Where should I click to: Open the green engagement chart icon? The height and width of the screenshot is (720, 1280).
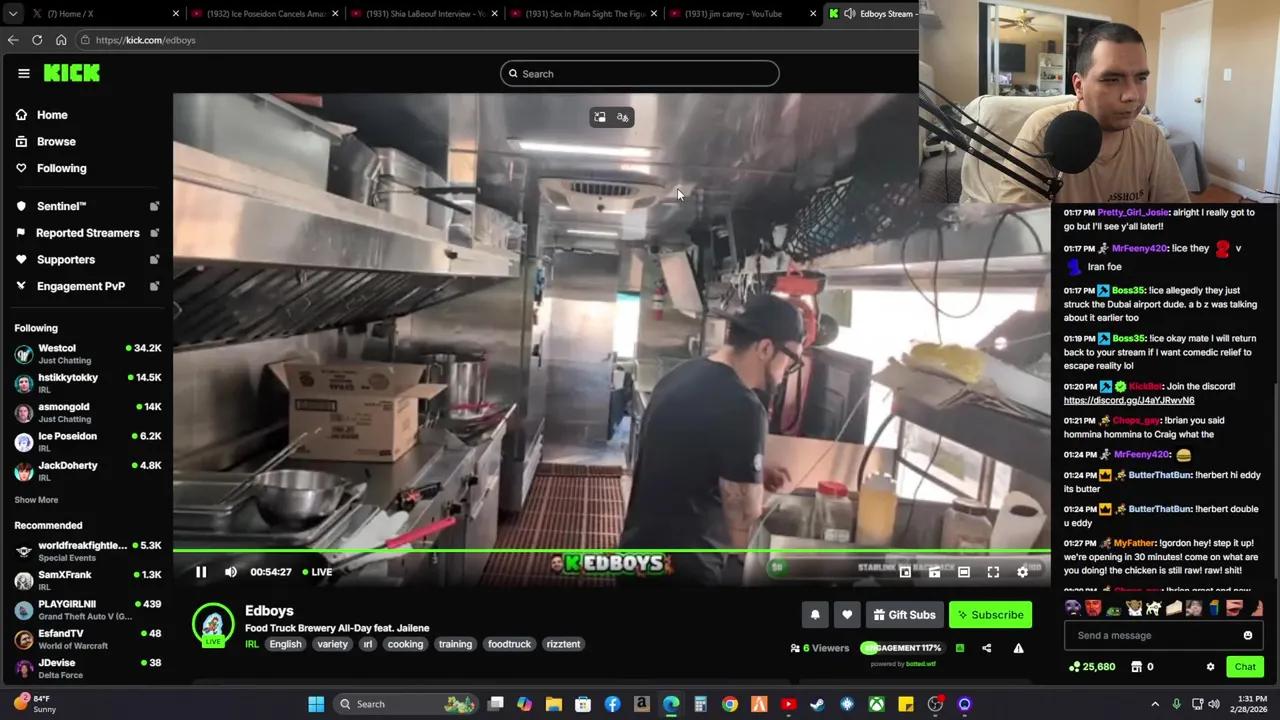(960, 648)
